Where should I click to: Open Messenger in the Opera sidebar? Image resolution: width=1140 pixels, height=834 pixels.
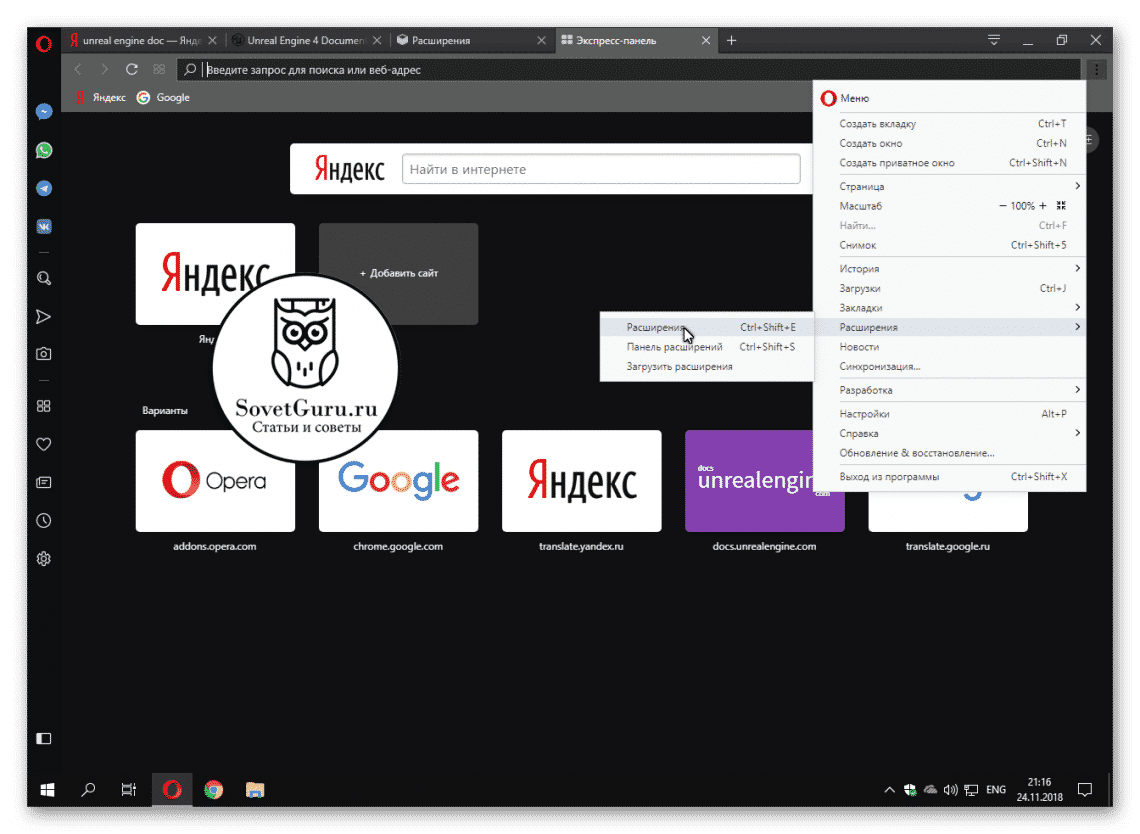coord(44,112)
